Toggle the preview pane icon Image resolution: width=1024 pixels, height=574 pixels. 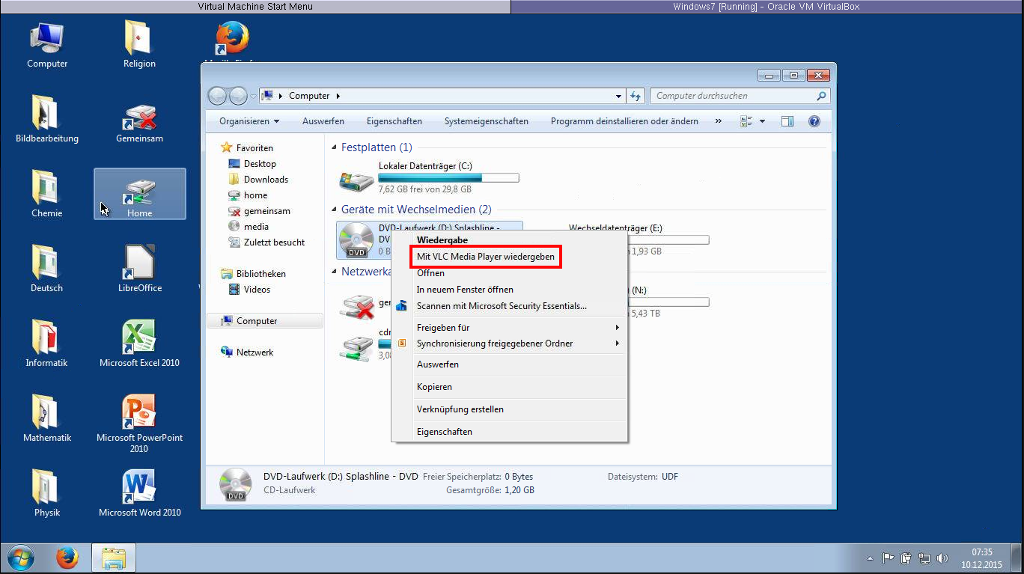[x=787, y=121]
